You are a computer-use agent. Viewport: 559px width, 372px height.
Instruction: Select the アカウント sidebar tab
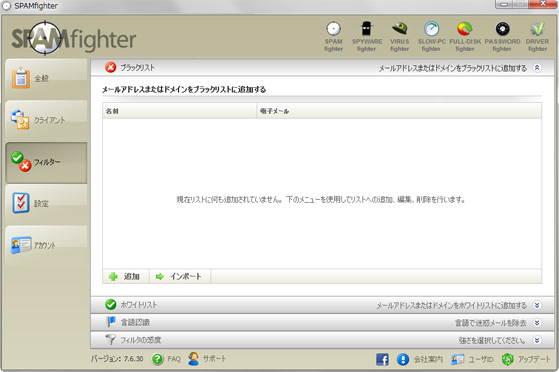(46, 246)
